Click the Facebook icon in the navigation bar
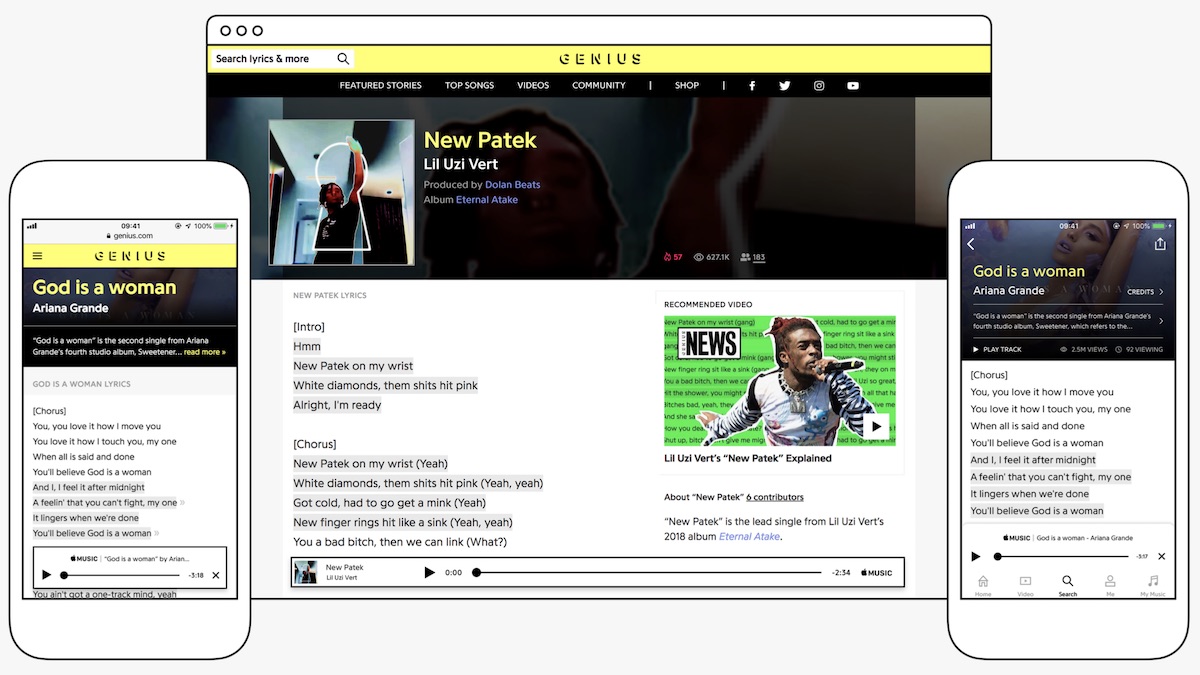This screenshot has width=1200, height=675. (751, 85)
